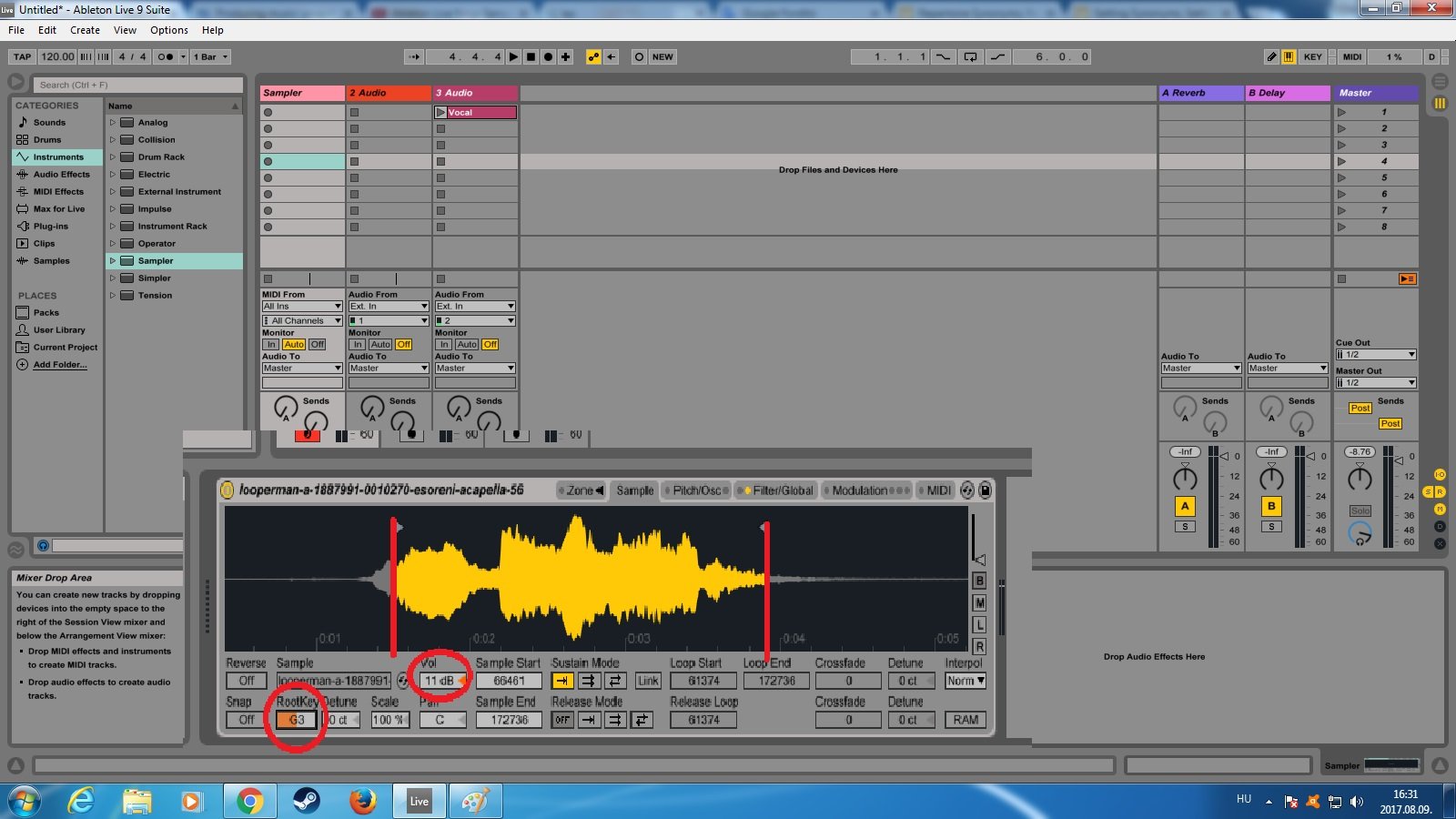Click the Sampler Save Preset disk icon

pos(985,490)
